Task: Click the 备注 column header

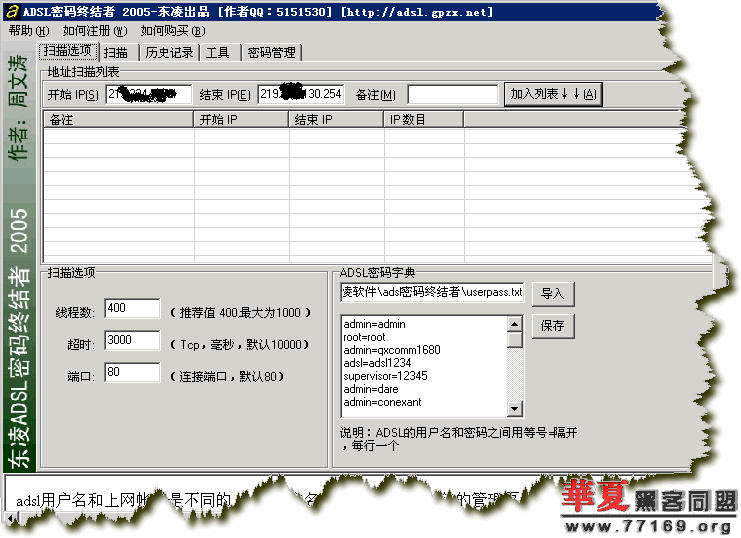Action: [x=119, y=120]
